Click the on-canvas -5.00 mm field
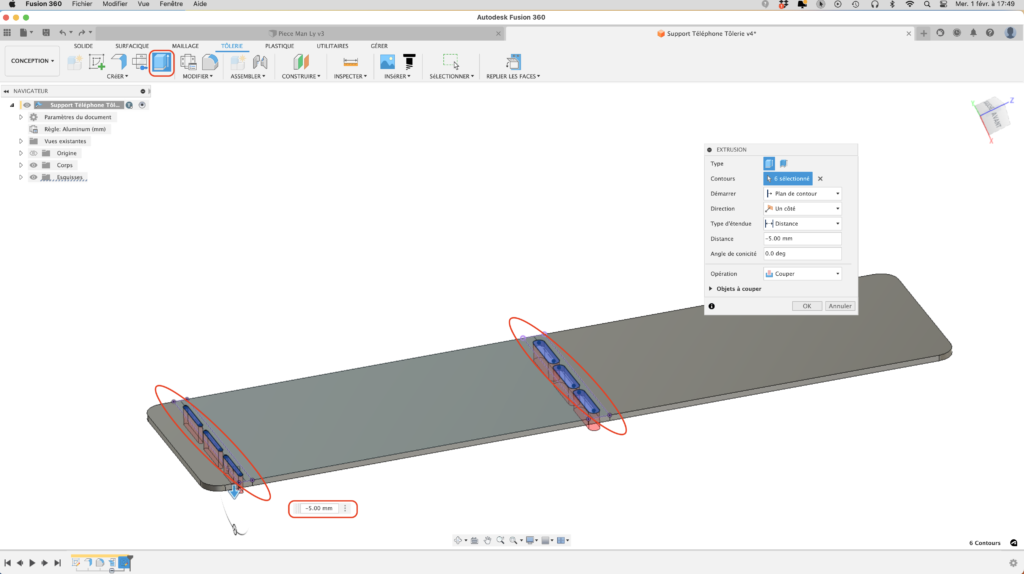Image resolution: width=1024 pixels, height=574 pixels. tap(319, 508)
